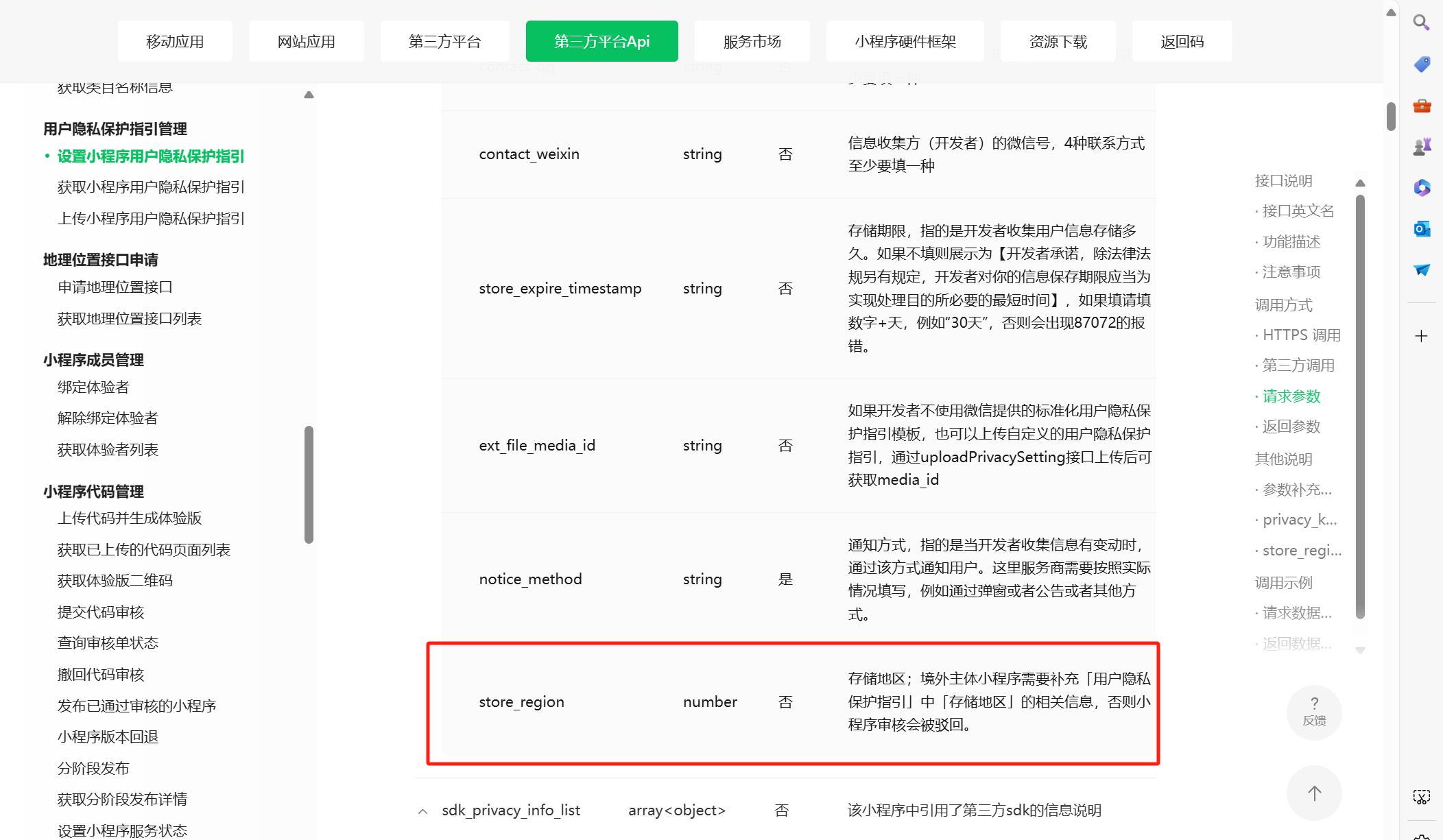Open the chess pieces games icon
1443x840 pixels.
[x=1421, y=146]
